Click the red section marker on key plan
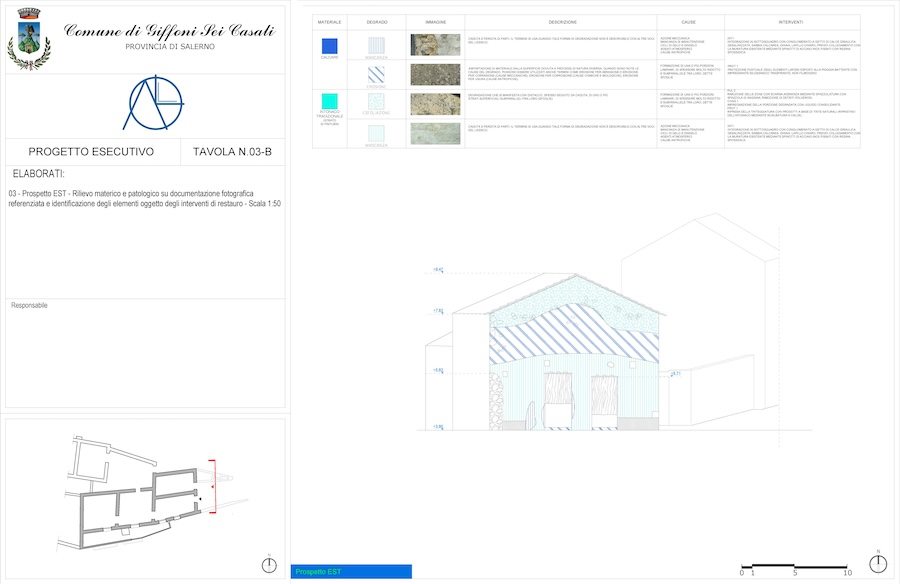 pyautogui.click(x=212, y=478)
